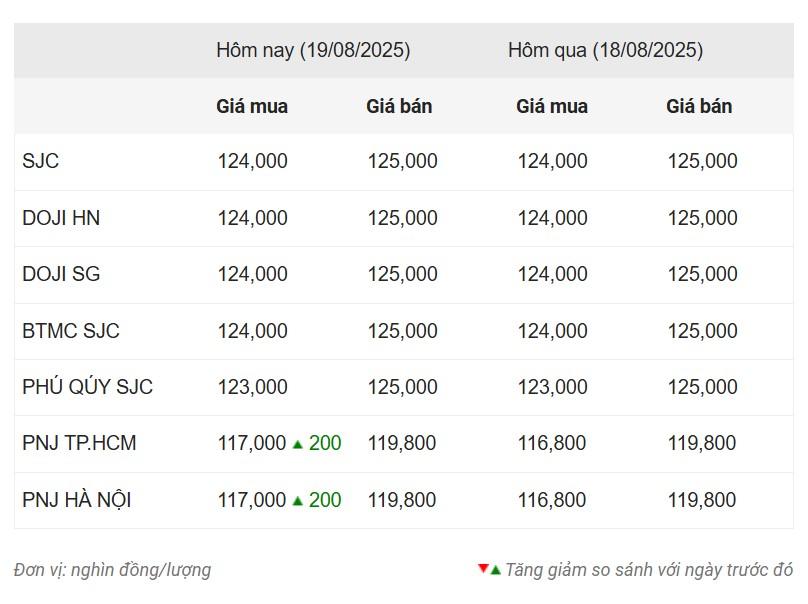Click red down triangle in the legend

pyautogui.click(x=483, y=568)
